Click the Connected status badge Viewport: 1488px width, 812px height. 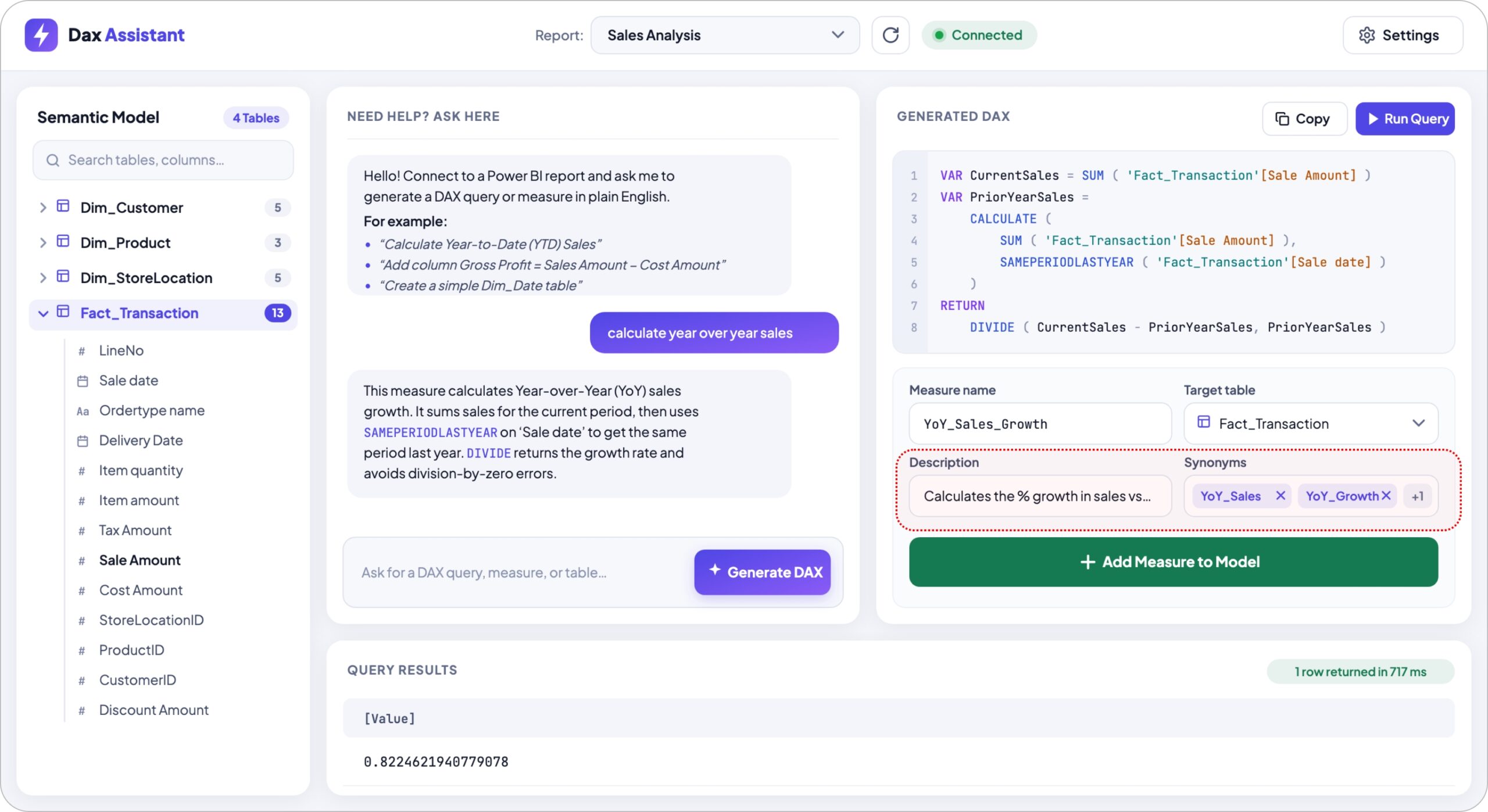click(979, 35)
